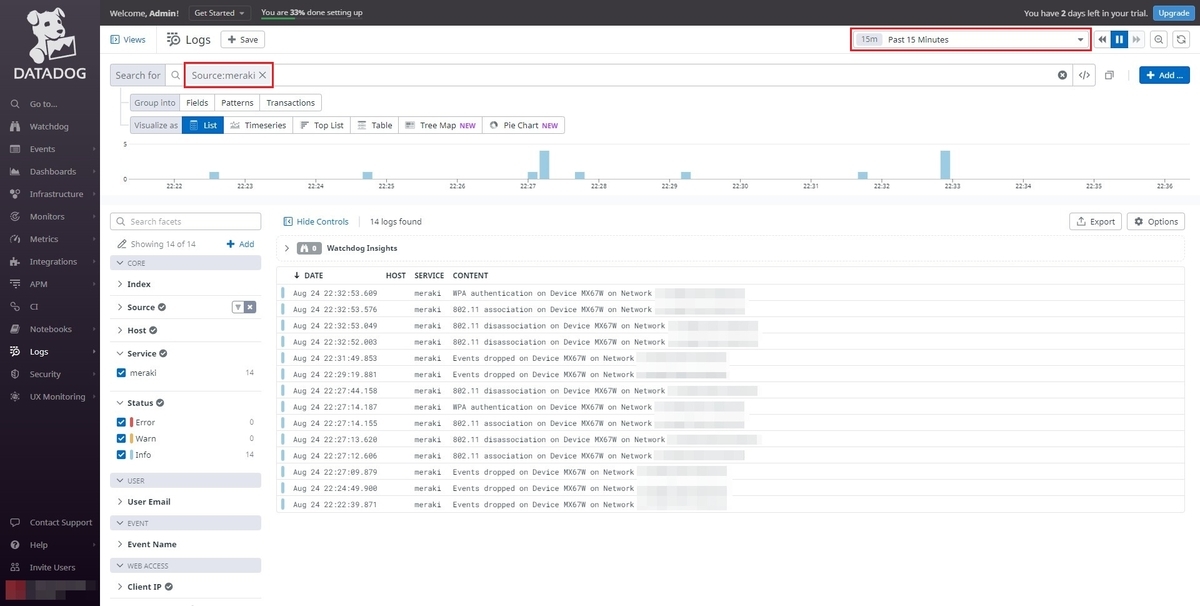This screenshot has width=1200, height=606.
Task: Click the UX Monitoring sidebar icon
Action: tap(15, 397)
